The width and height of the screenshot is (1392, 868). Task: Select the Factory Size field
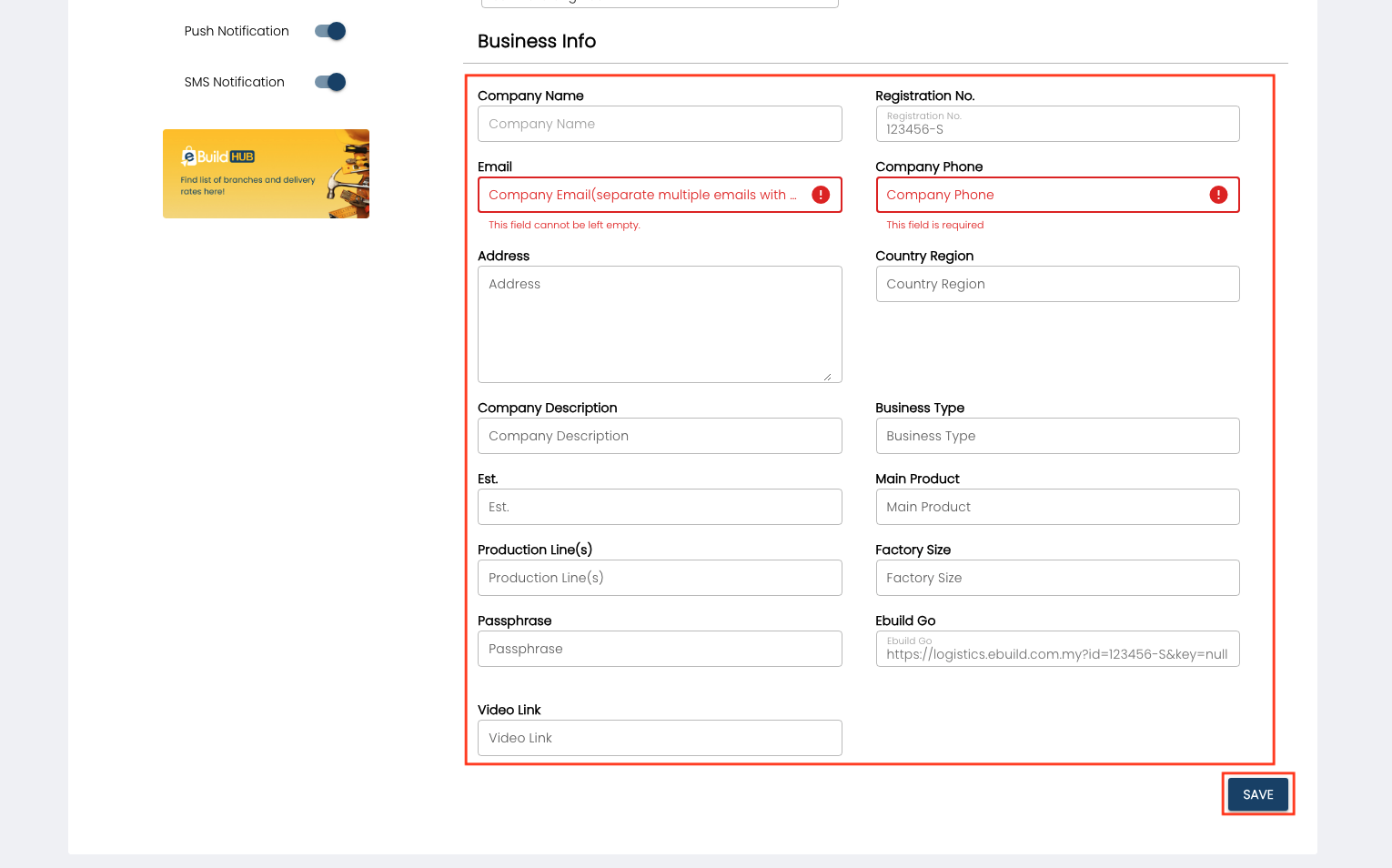(x=1056, y=578)
